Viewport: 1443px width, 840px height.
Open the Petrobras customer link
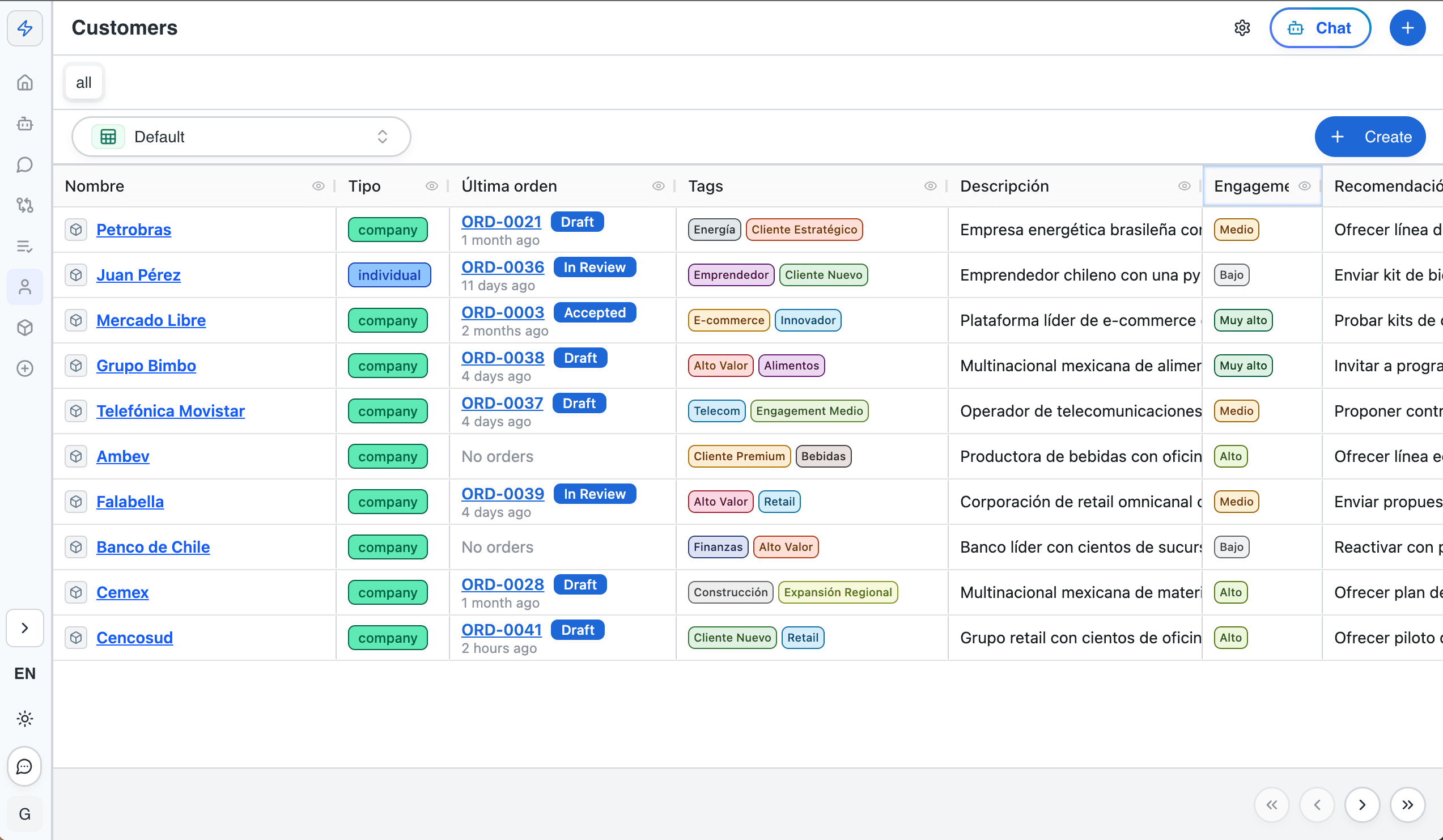tap(133, 230)
